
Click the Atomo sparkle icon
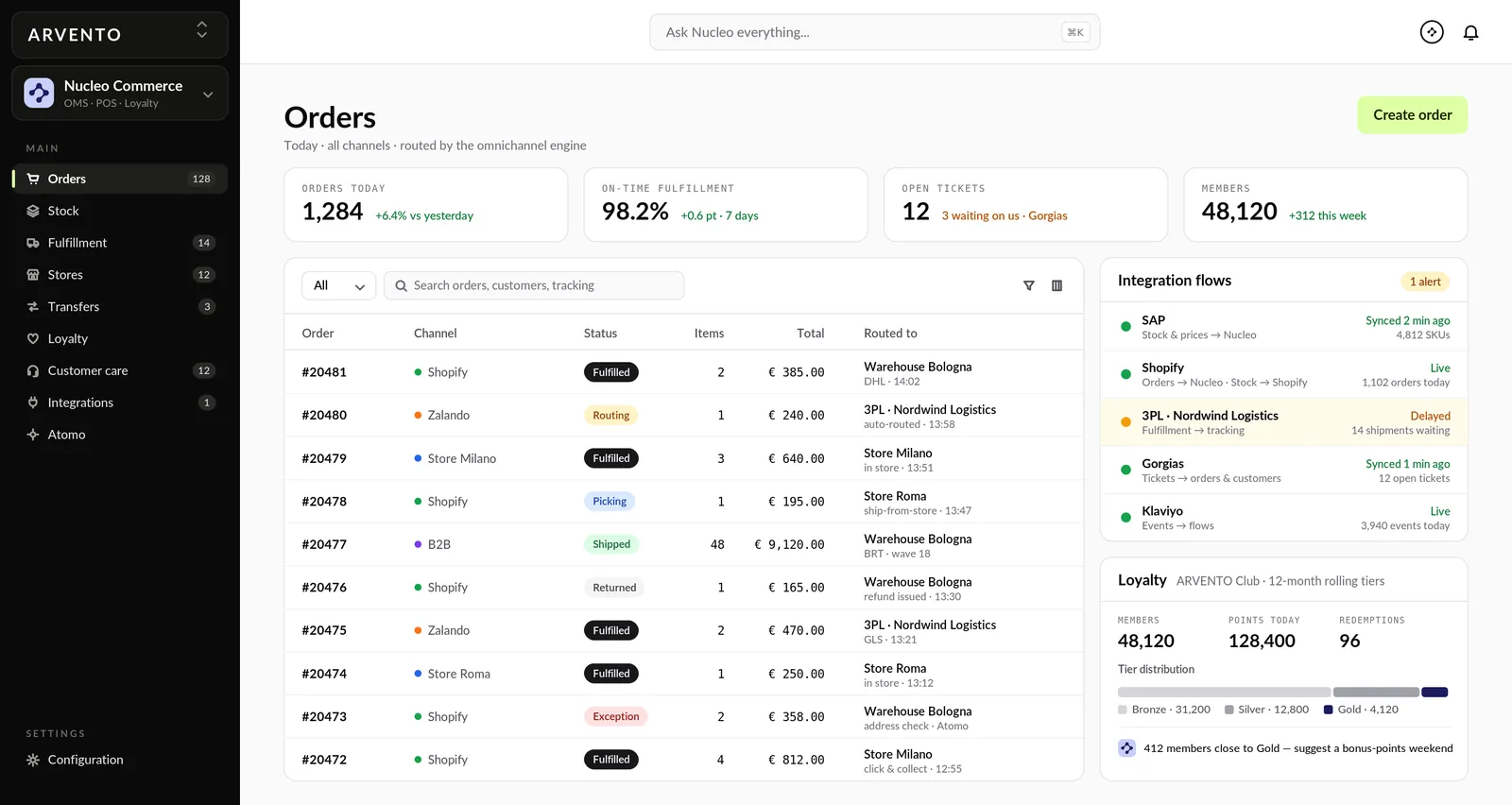point(33,435)
